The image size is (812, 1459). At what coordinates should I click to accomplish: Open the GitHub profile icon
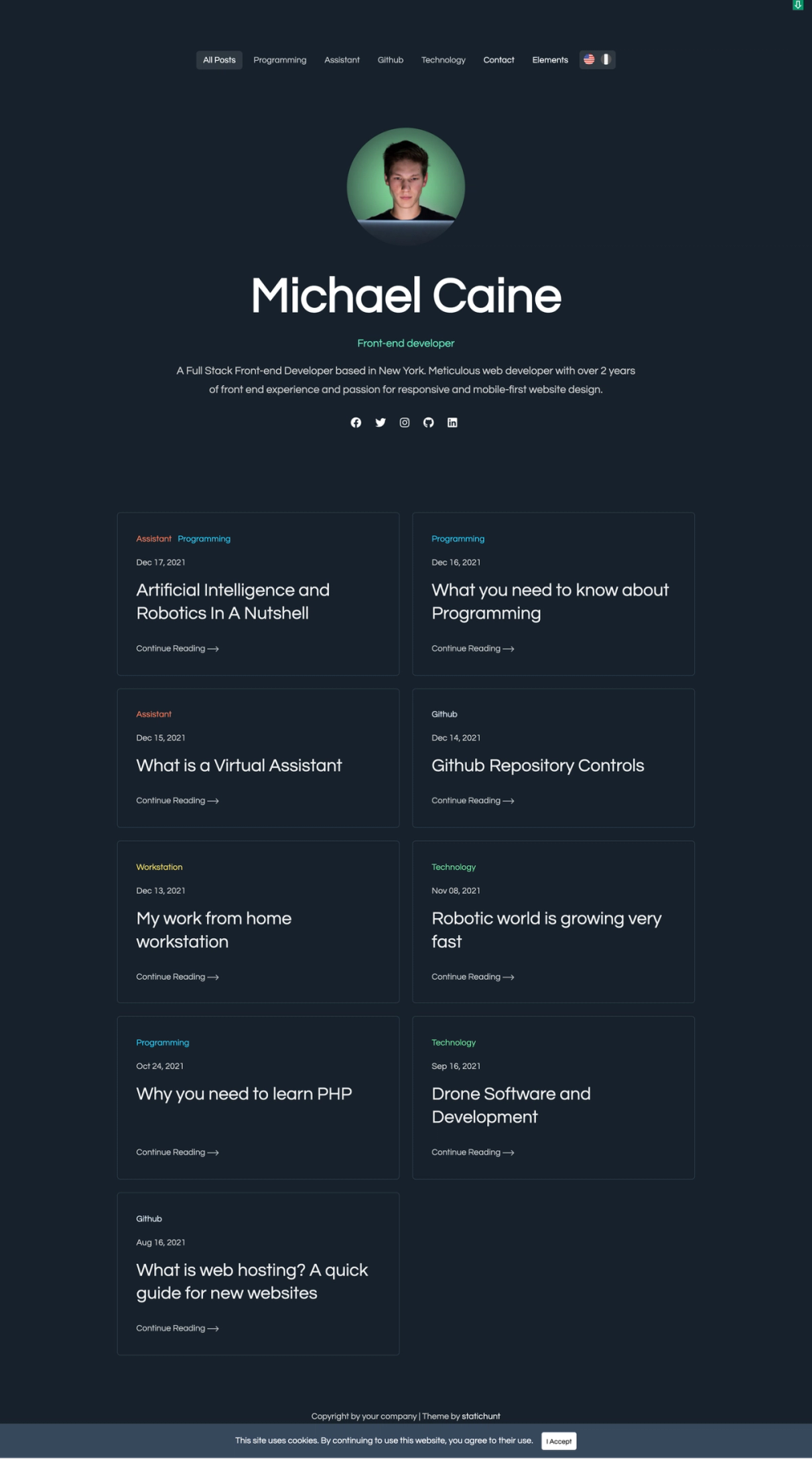[x=429, y=422]
